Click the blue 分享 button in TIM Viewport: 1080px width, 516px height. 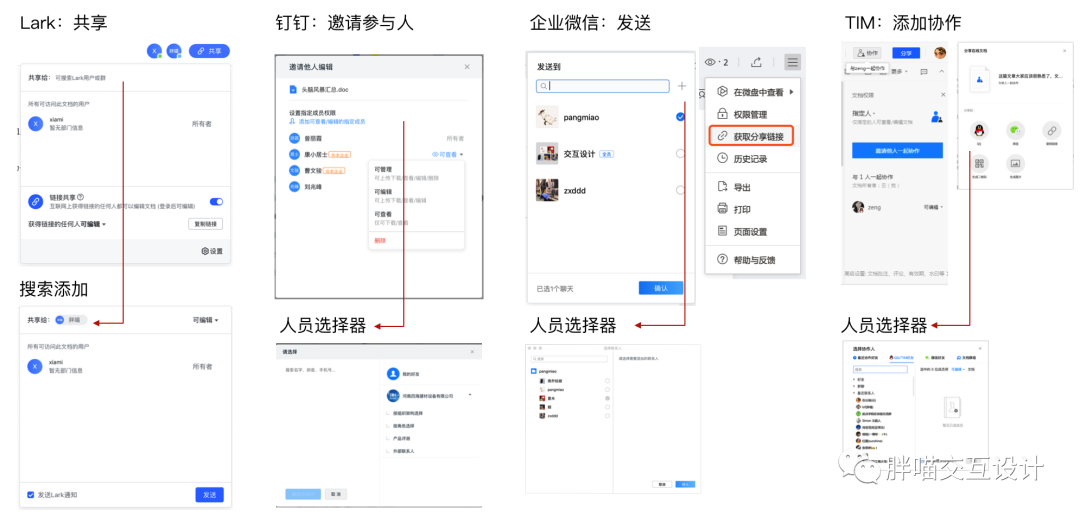[906, 52]
